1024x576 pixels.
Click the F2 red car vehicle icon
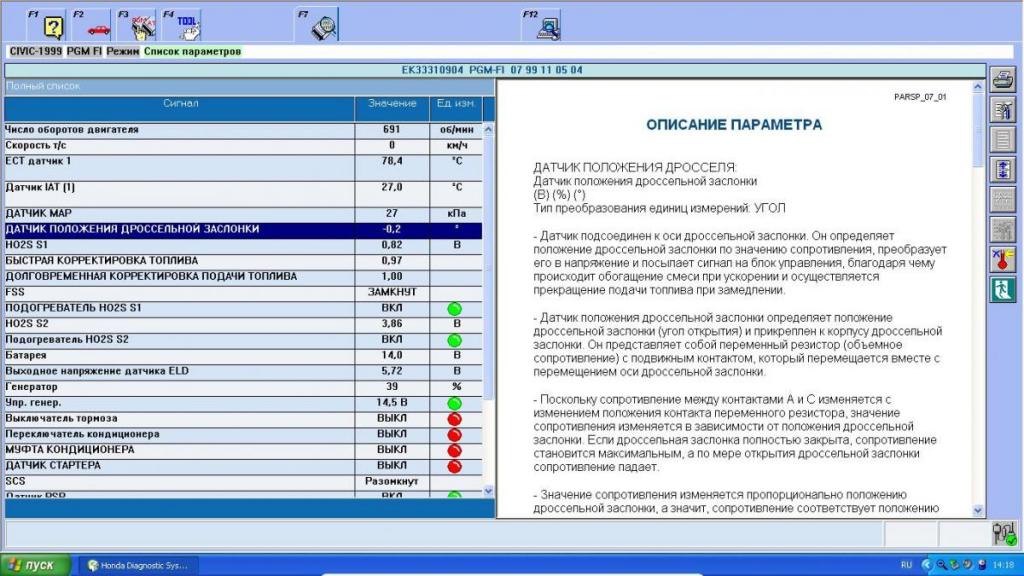[x=92, y=25]
